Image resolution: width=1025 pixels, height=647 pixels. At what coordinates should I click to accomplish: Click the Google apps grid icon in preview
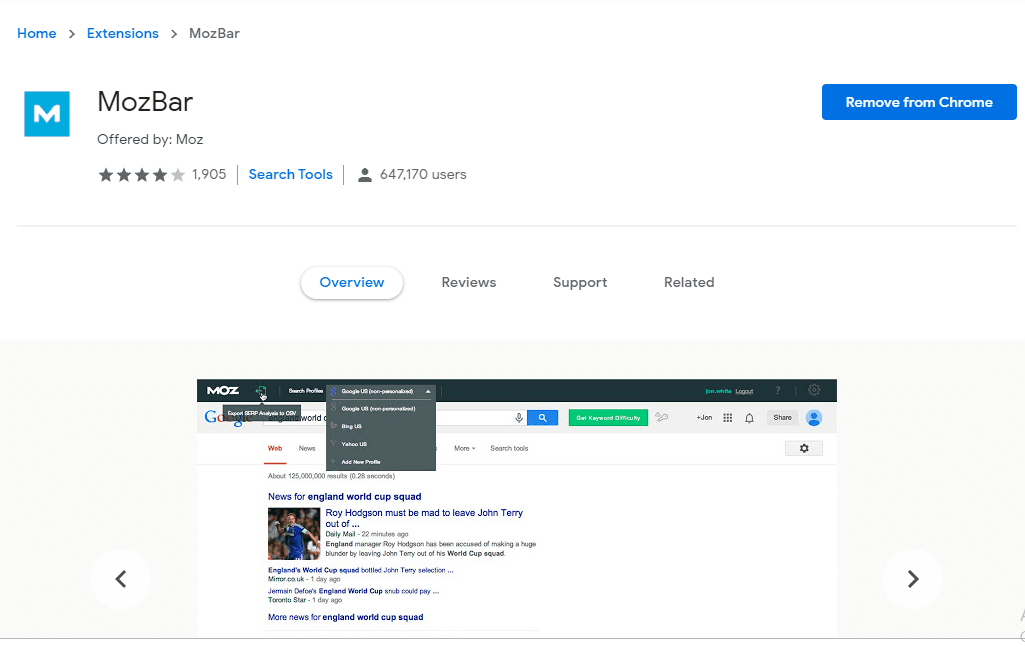click(x=728, y=418)
